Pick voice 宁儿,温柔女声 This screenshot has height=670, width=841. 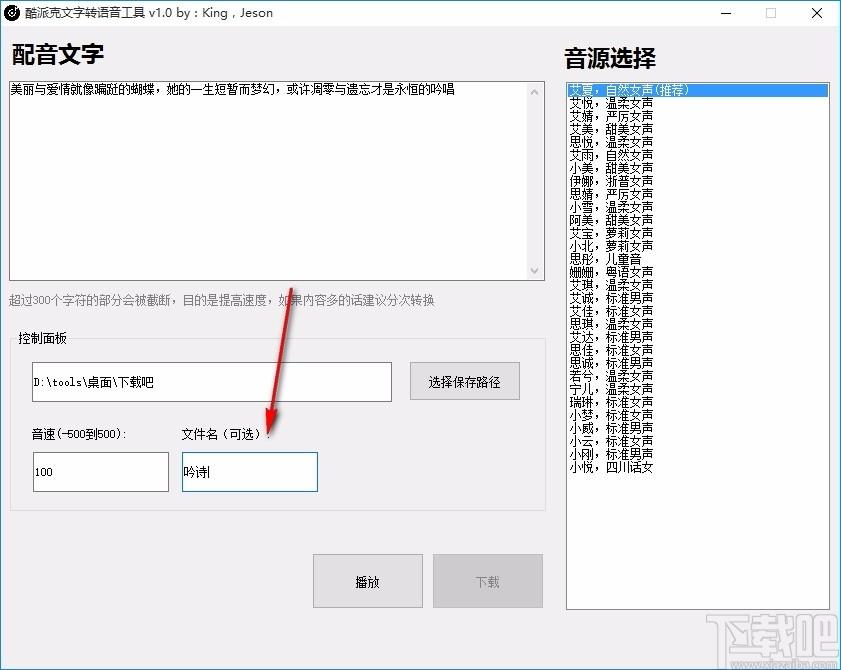(x=697, y=389)
